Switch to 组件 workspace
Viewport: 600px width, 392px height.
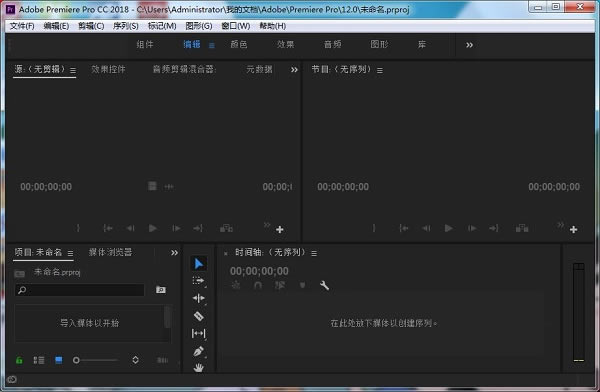[145, 44]
